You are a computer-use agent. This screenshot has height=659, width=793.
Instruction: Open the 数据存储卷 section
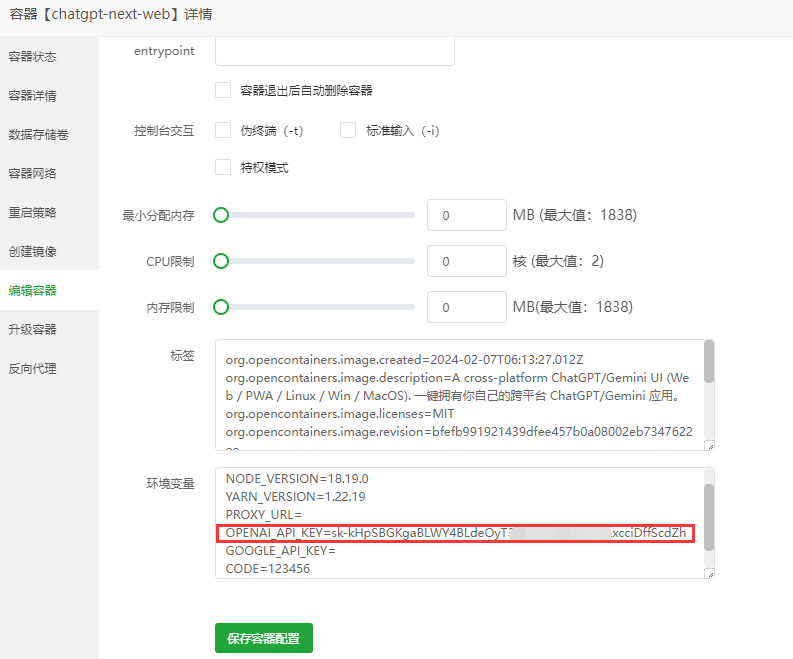pos(38,134)
